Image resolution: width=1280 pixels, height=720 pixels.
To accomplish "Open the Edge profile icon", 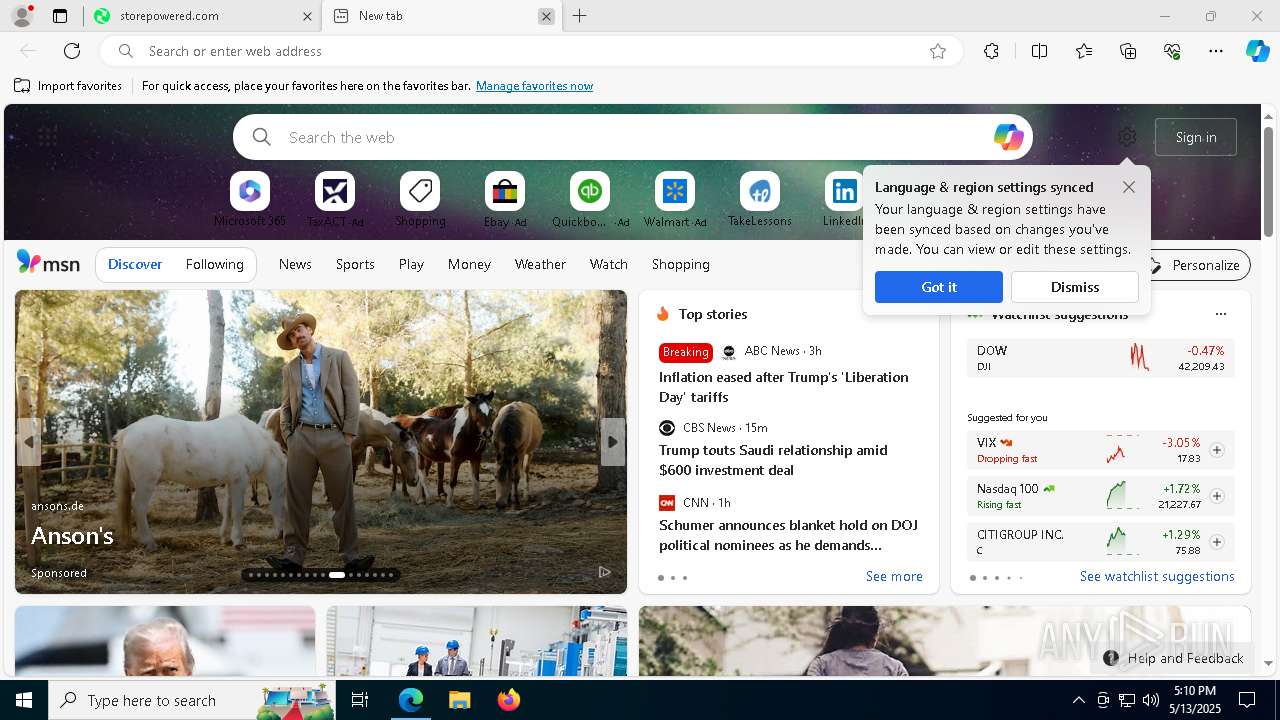I will [x=22, y=16].
